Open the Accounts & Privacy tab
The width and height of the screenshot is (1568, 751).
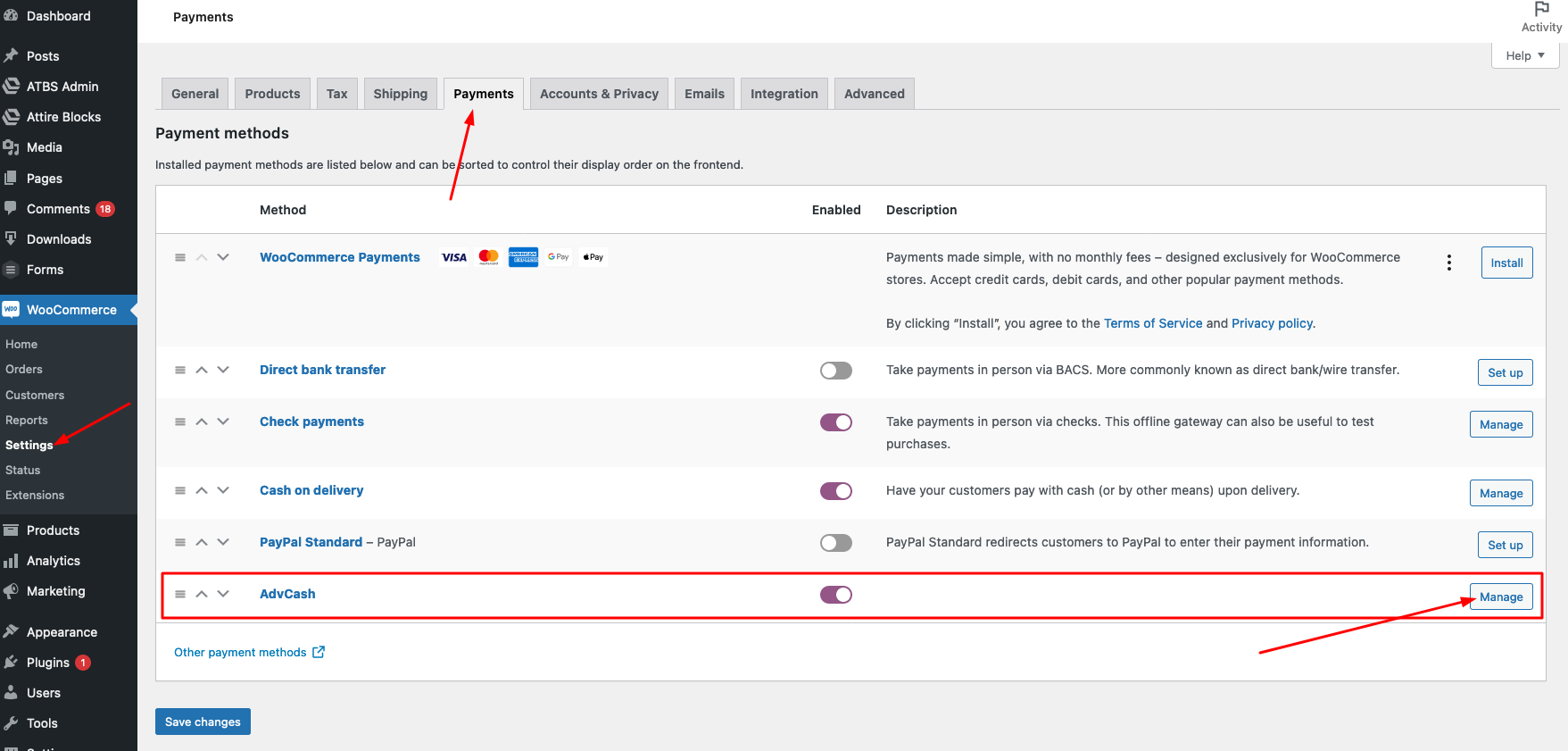pyautogui.click(x=599, y=94)
